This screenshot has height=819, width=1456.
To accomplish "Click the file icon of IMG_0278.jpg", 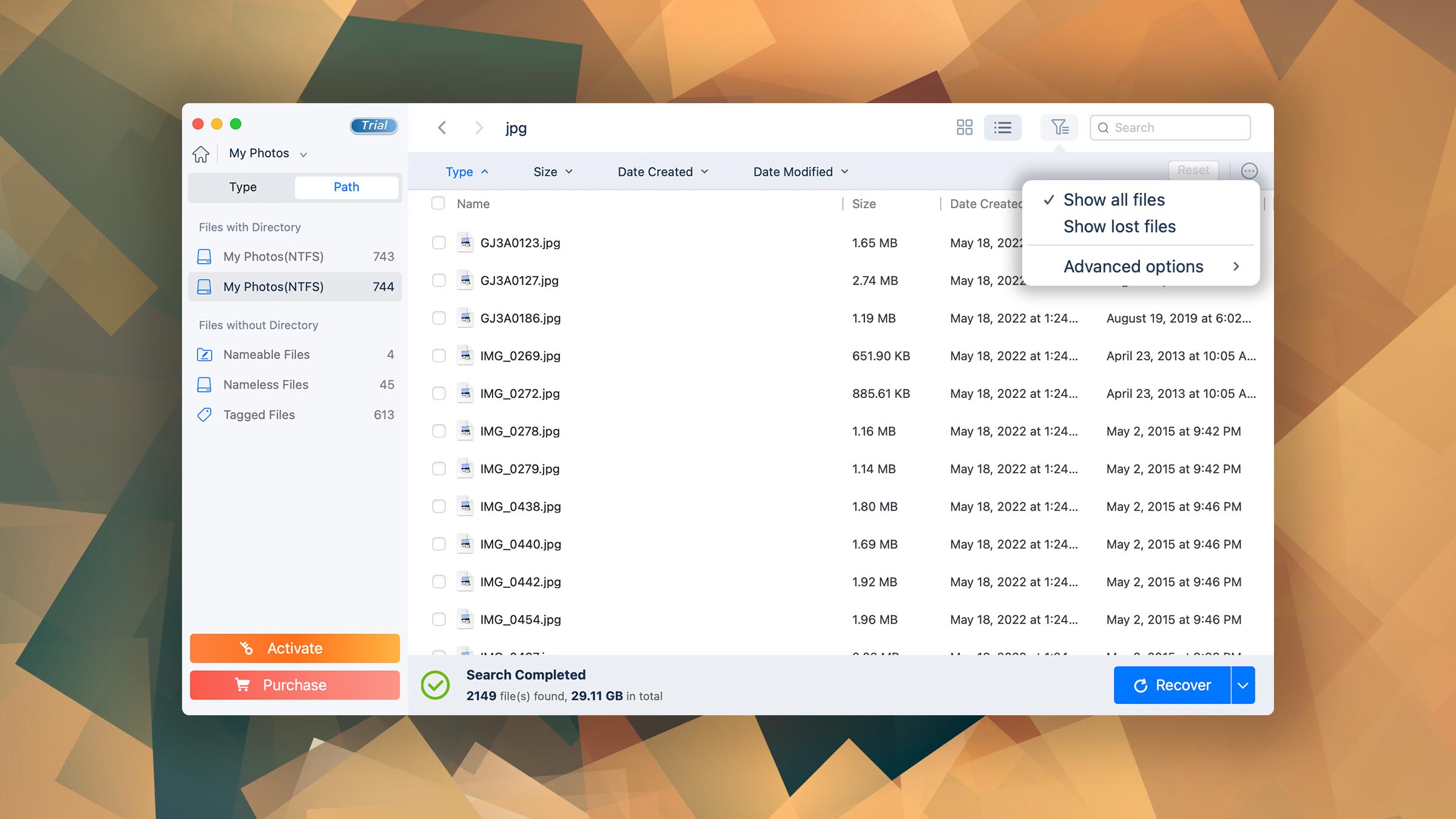I will tap(465, 431).
